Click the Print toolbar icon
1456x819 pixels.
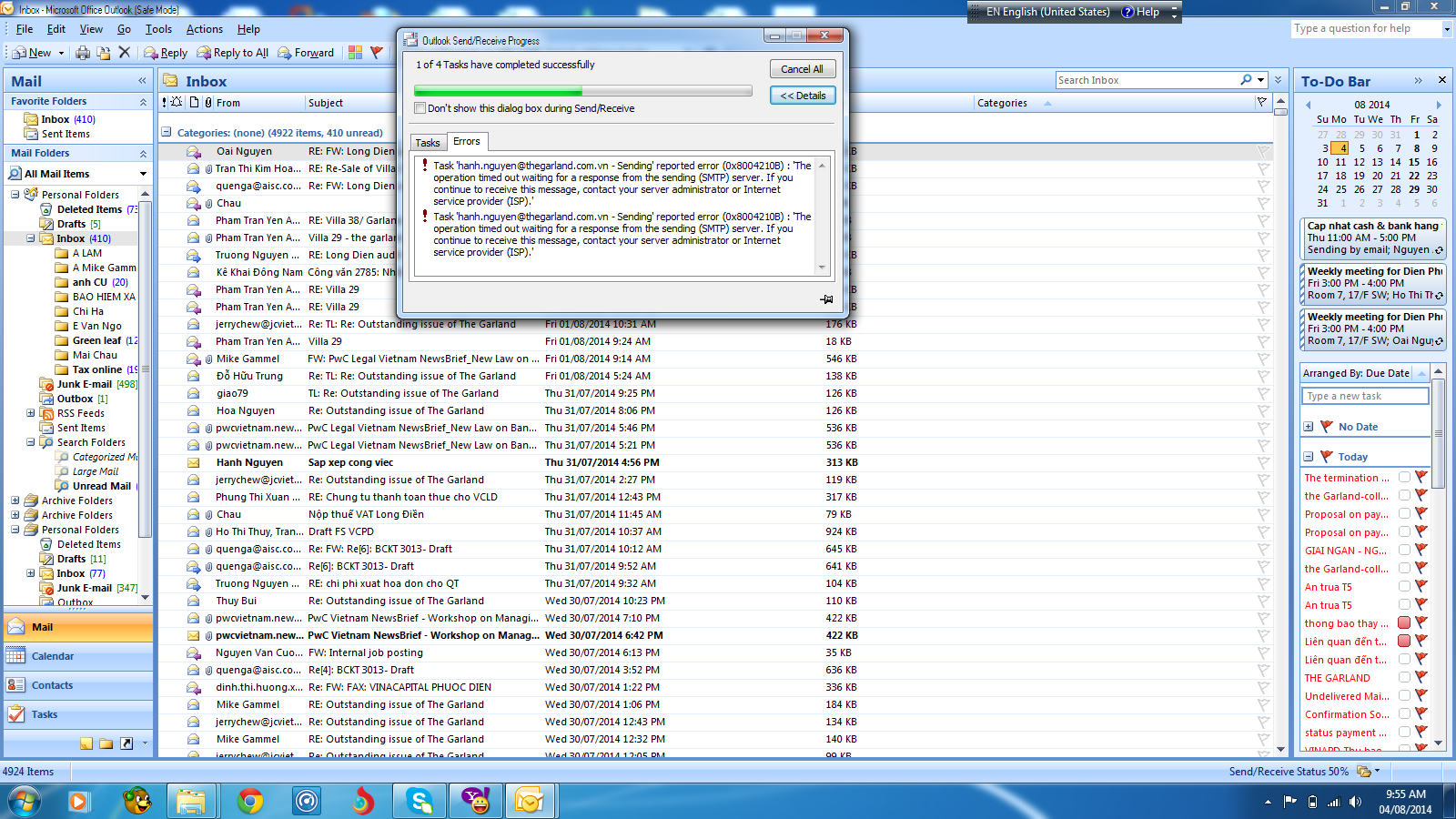pos(83,53)
